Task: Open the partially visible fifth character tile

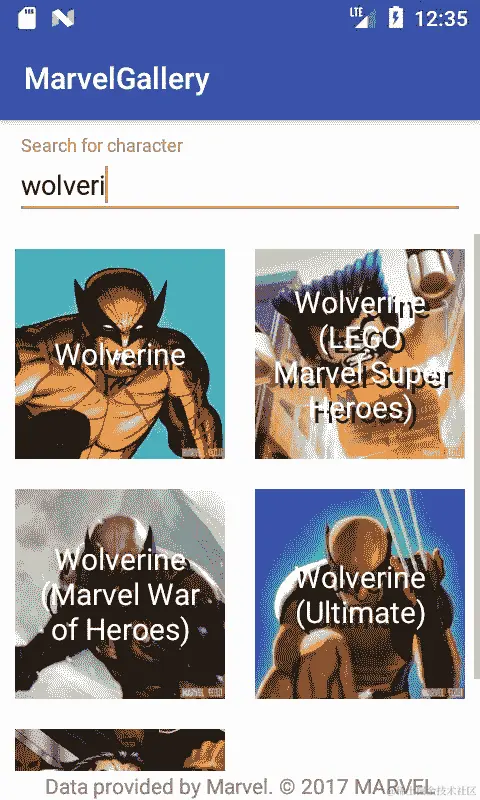Action: 120,749
